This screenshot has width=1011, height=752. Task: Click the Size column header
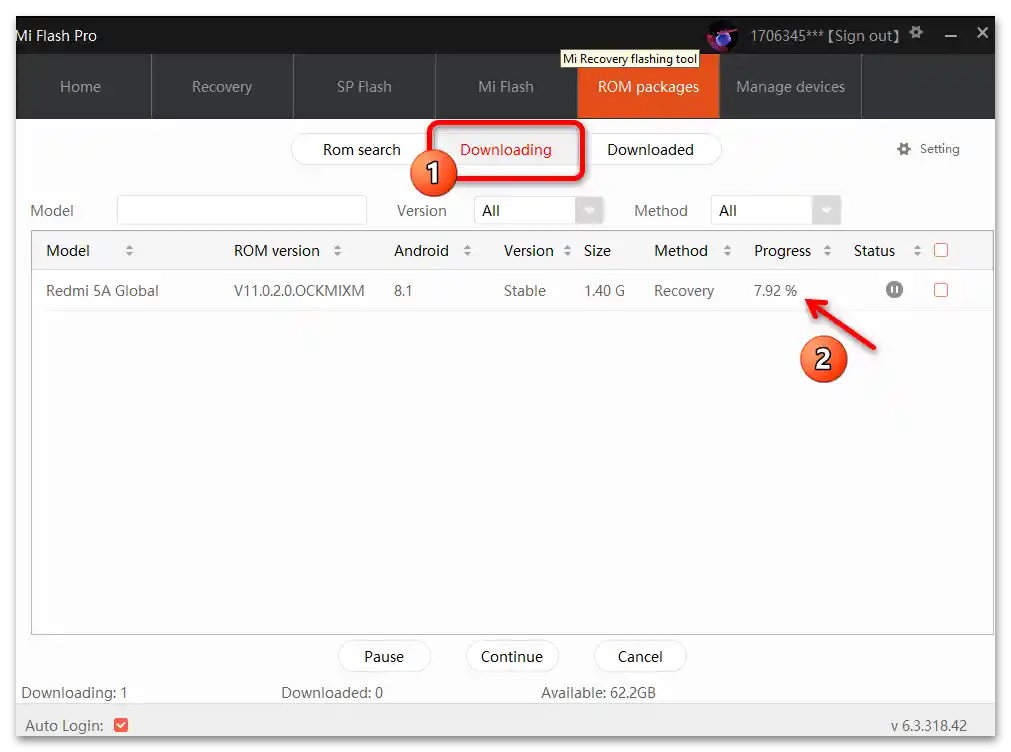point(597,251)
